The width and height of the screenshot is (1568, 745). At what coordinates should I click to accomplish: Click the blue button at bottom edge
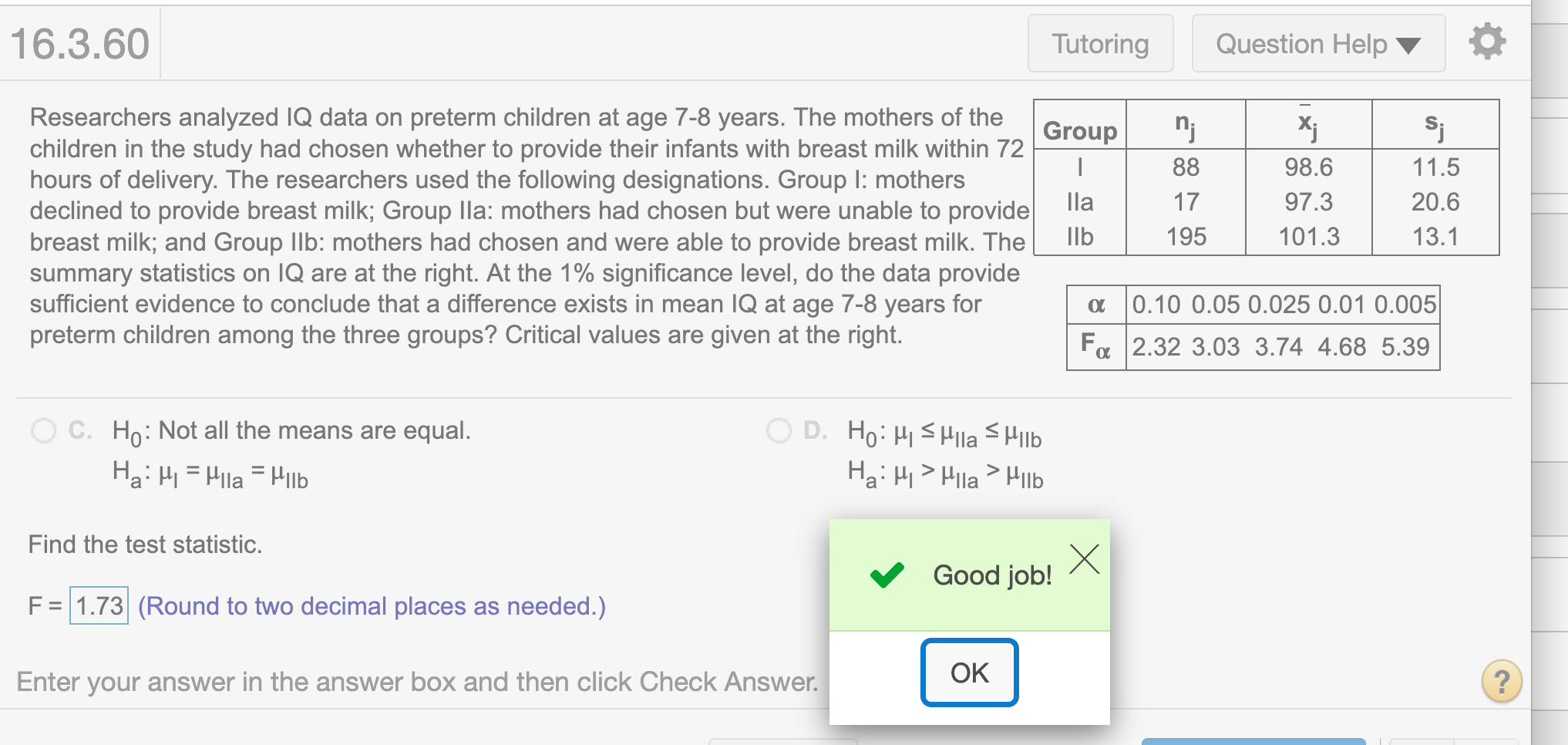(1253, 741)
